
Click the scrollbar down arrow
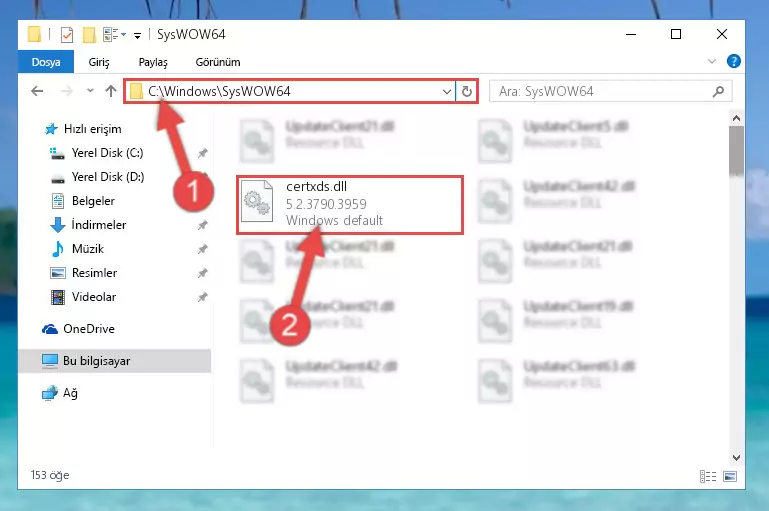736,458
